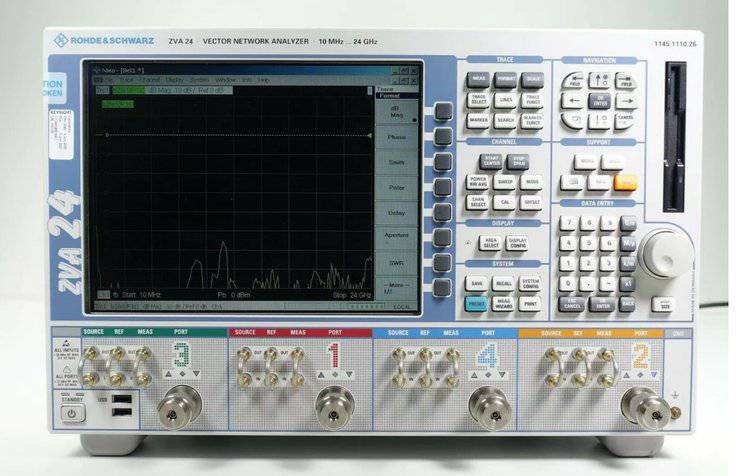Push the DISPLAY CONFIG hardkey
Viewport: 750px width, 476px height.
[518, 243]
